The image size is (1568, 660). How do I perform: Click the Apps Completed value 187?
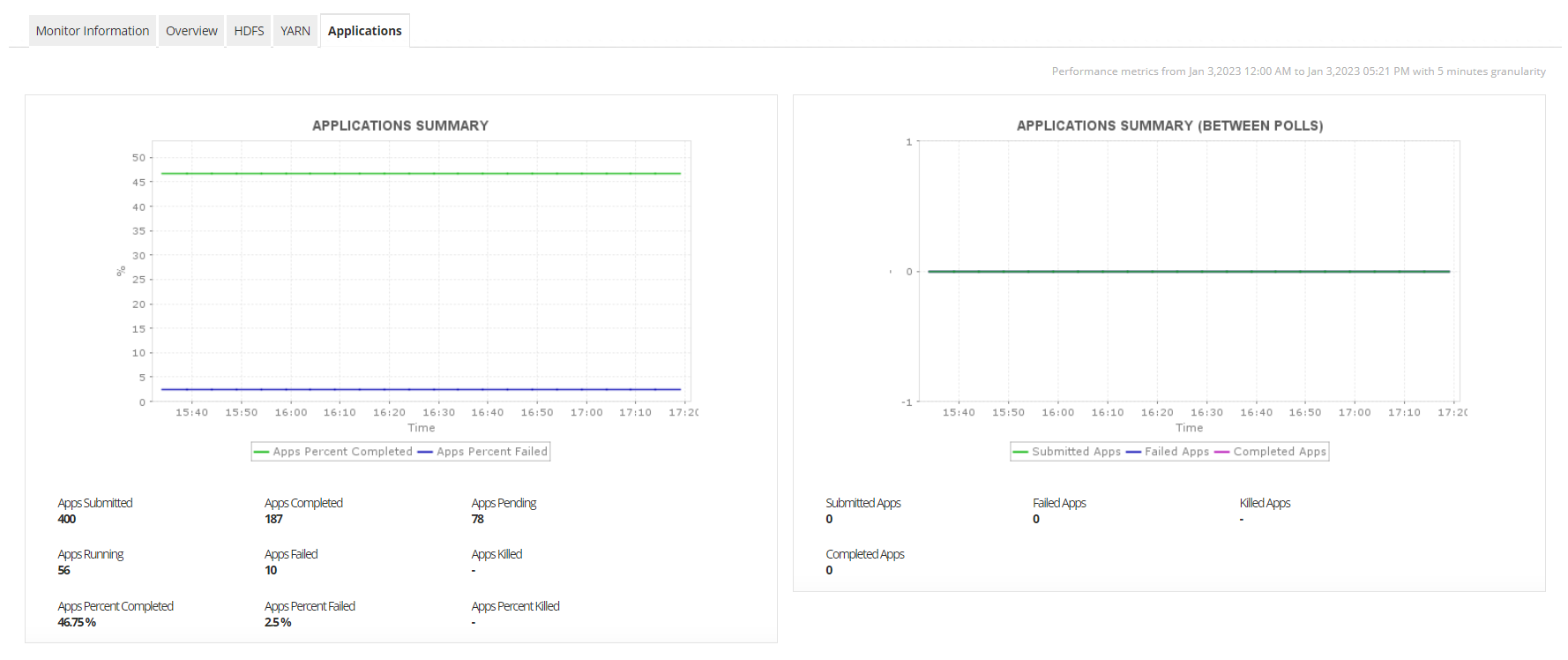pos(274,520)
